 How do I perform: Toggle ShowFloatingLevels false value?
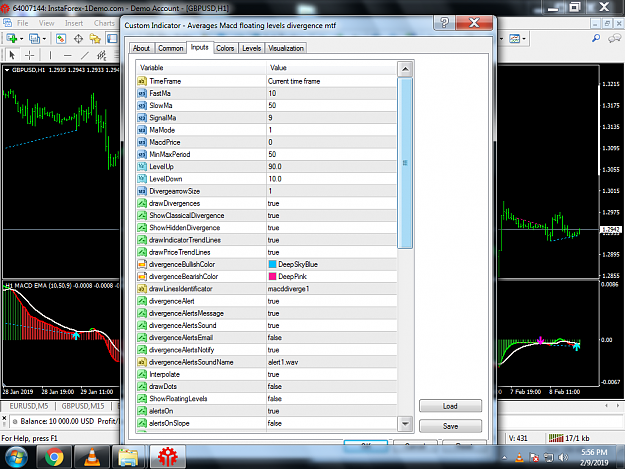click(x=331, y=398)
